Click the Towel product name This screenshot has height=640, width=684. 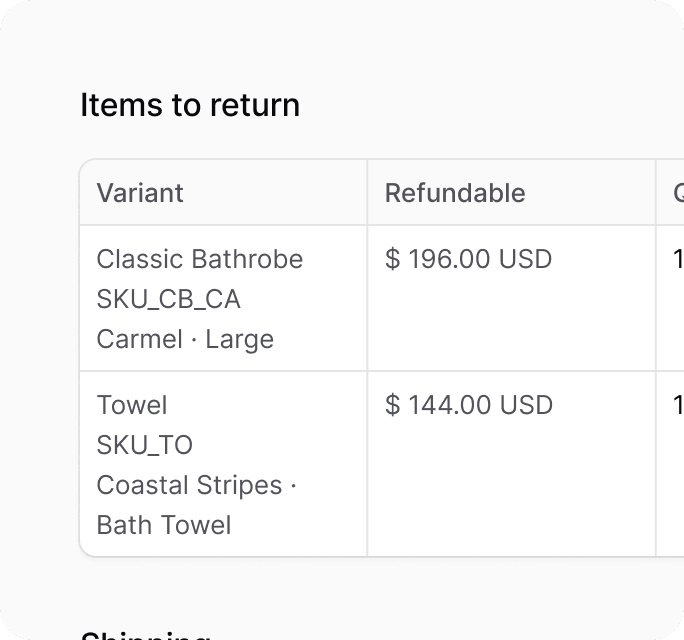(x=132, y=405)
